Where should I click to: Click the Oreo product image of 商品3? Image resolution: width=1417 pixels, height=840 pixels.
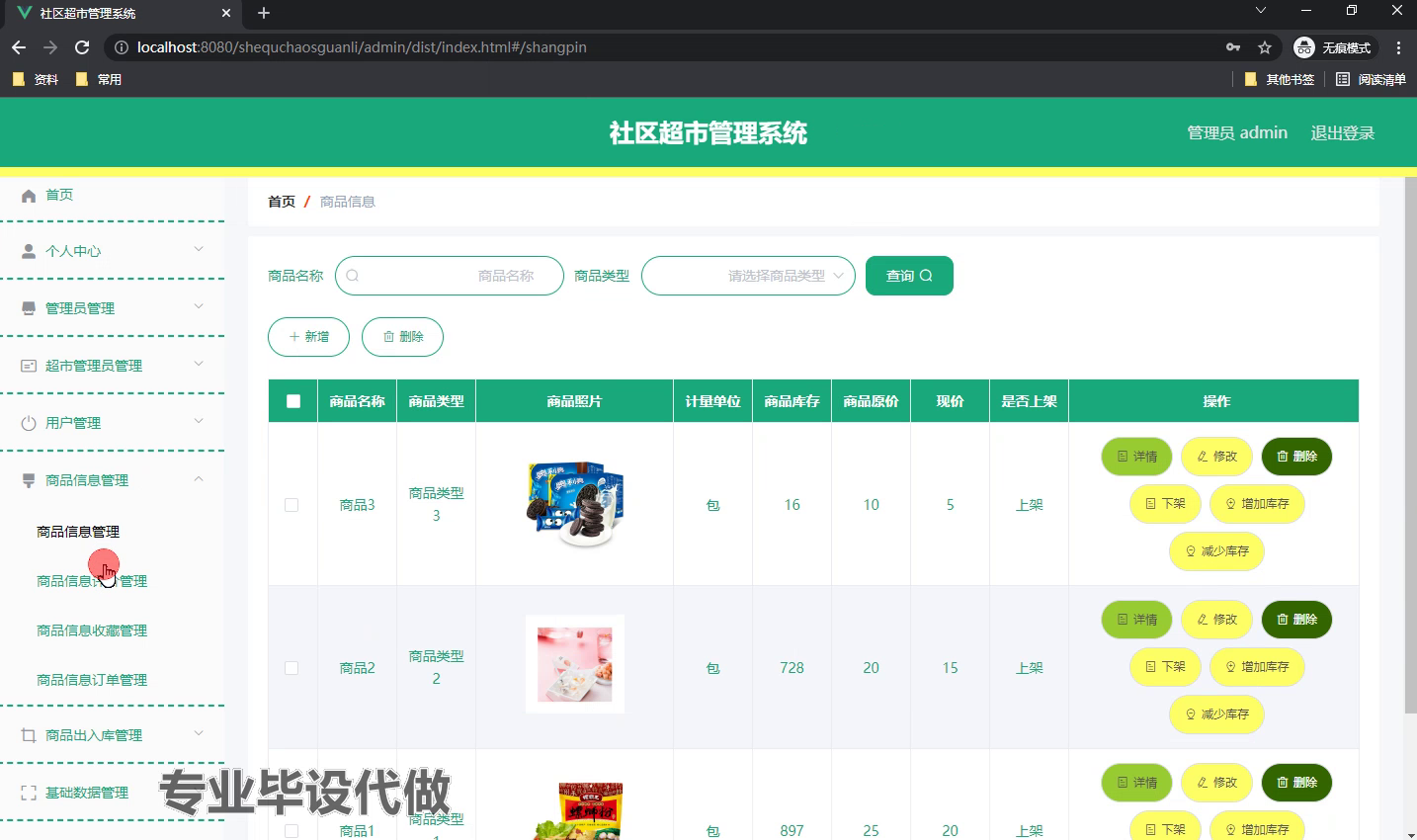pyautogui.click(x=575, y=504)
